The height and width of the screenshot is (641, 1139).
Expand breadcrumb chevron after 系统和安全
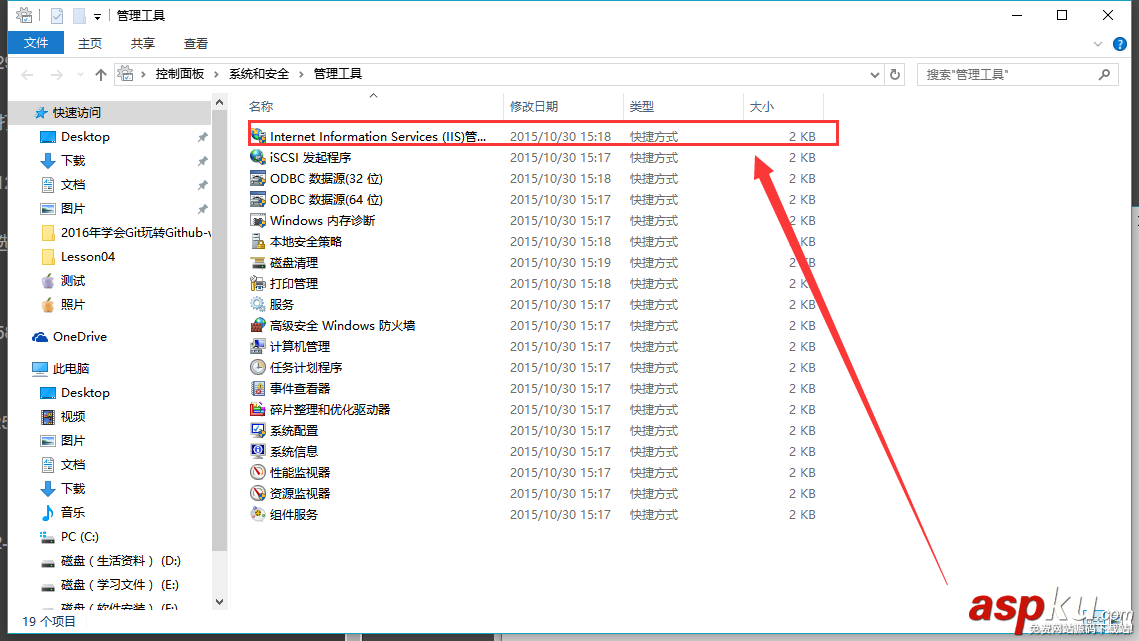coord(301,74)
